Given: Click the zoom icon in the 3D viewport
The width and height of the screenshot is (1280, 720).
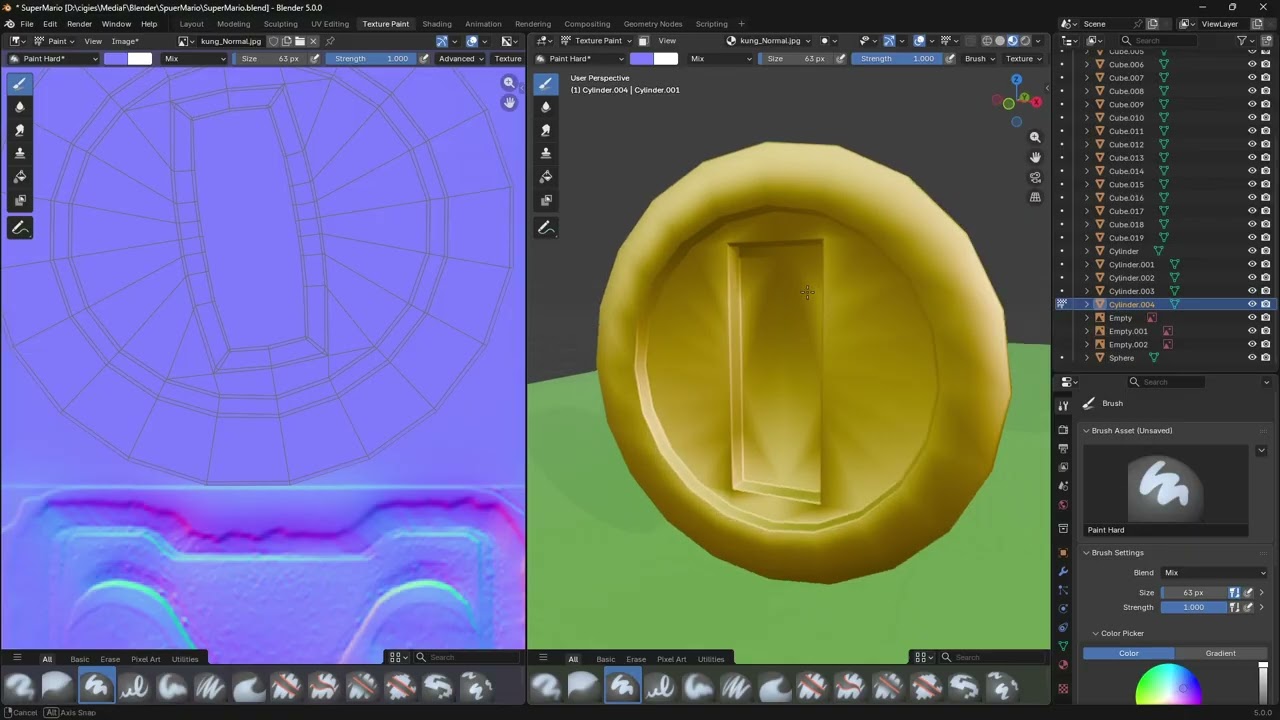Looking at the screenshot, I should pos(1035,137).
